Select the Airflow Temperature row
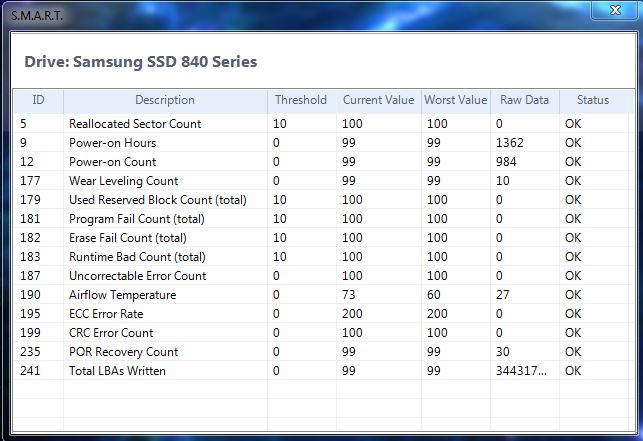 pos(322,295)
